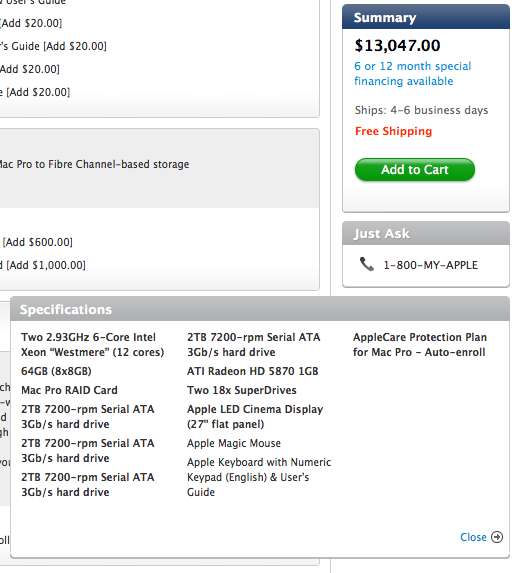Viewport: 526px width, 573px height.
Task: Click the Close link in Specifications panel
Action: pyautogui.click(x=473, y=537)
